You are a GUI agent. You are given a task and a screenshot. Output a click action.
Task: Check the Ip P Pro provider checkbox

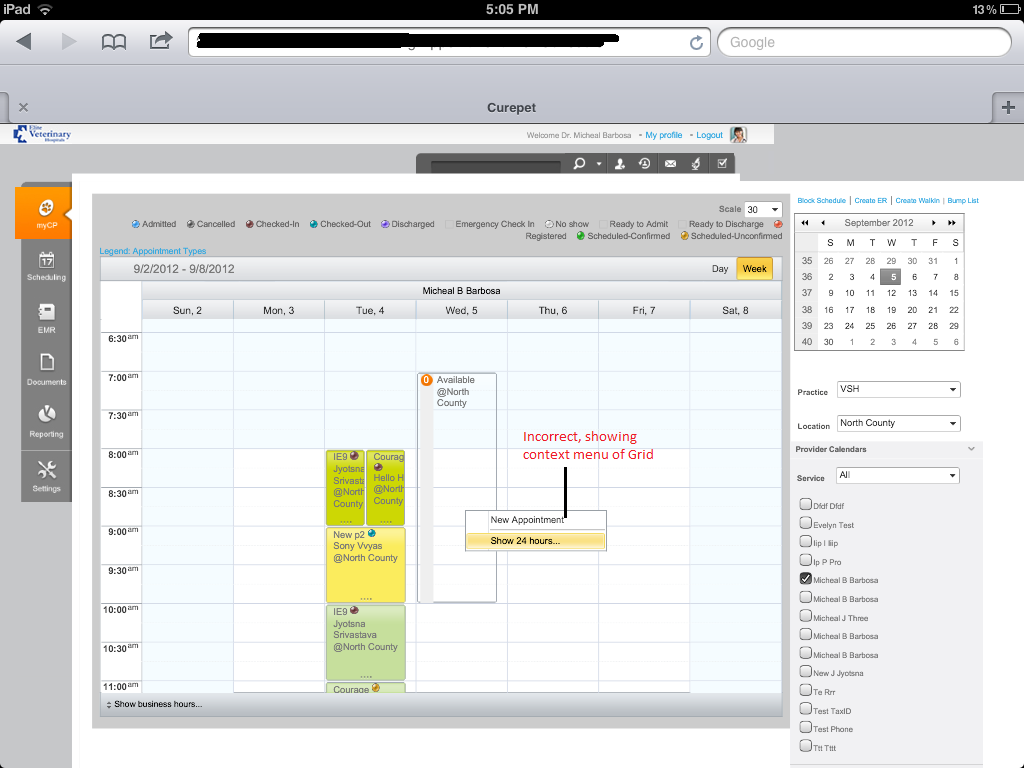coord(805,560)
